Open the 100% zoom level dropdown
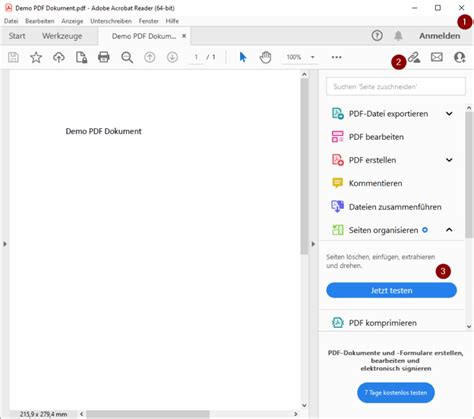474x419 pixels. 312,57
